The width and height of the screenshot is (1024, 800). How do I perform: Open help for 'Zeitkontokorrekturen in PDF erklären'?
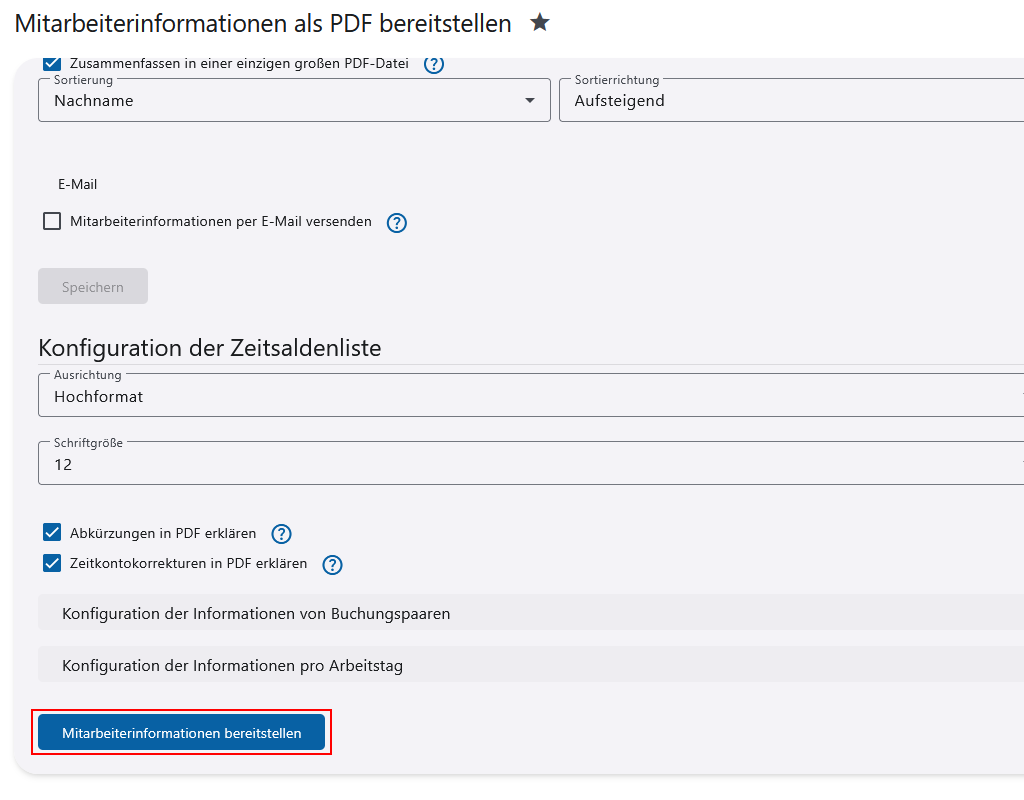pyautogui.click(x=331, y=564)
